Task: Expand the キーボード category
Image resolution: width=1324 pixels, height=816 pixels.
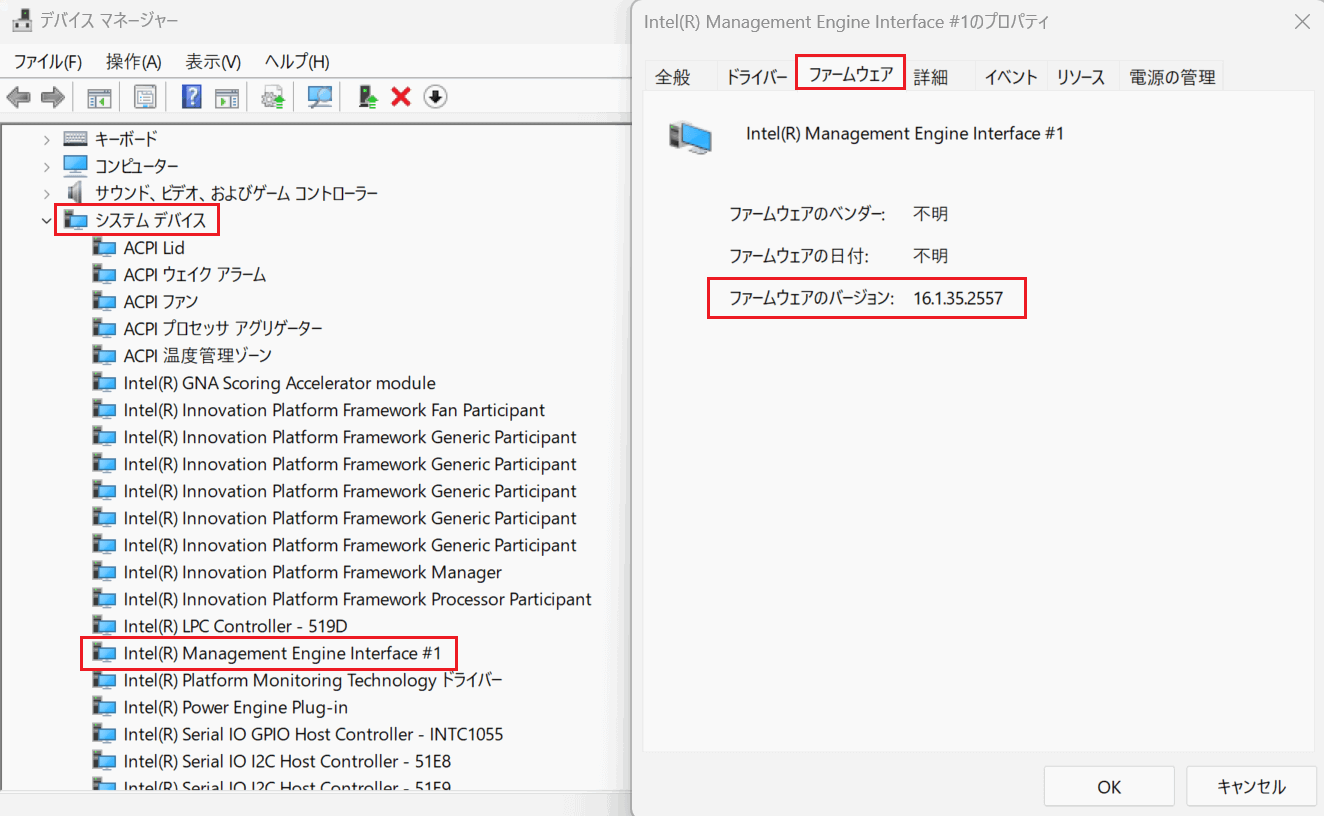Action: [x=46, y=139]
